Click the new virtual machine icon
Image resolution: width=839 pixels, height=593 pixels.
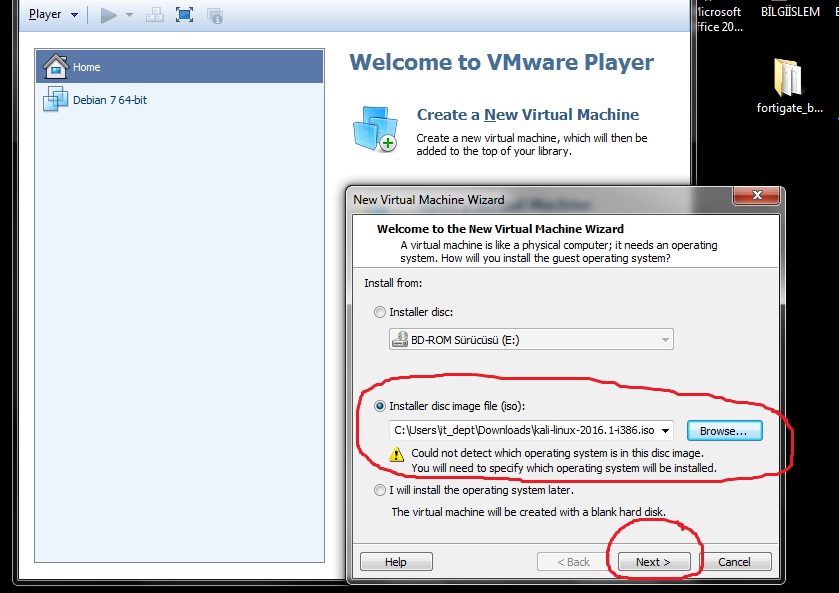click(x=375, y=128)
